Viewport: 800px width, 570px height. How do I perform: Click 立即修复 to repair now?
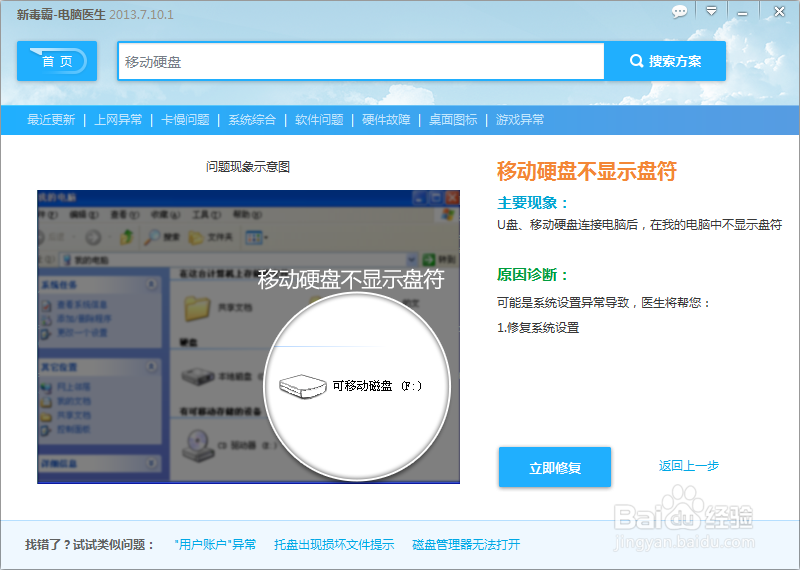click(555, 467)
